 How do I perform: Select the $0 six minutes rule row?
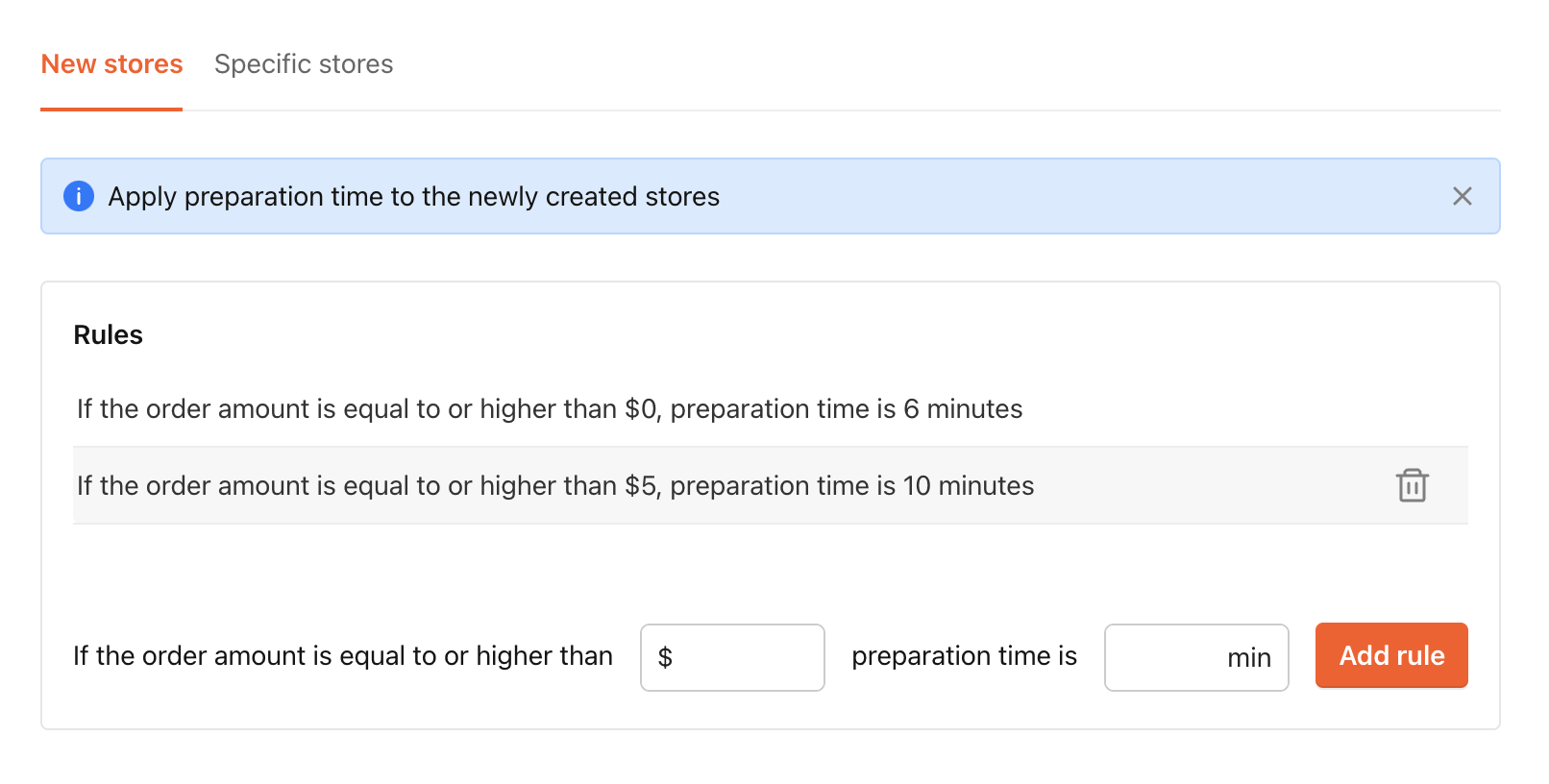pos(771,408)
